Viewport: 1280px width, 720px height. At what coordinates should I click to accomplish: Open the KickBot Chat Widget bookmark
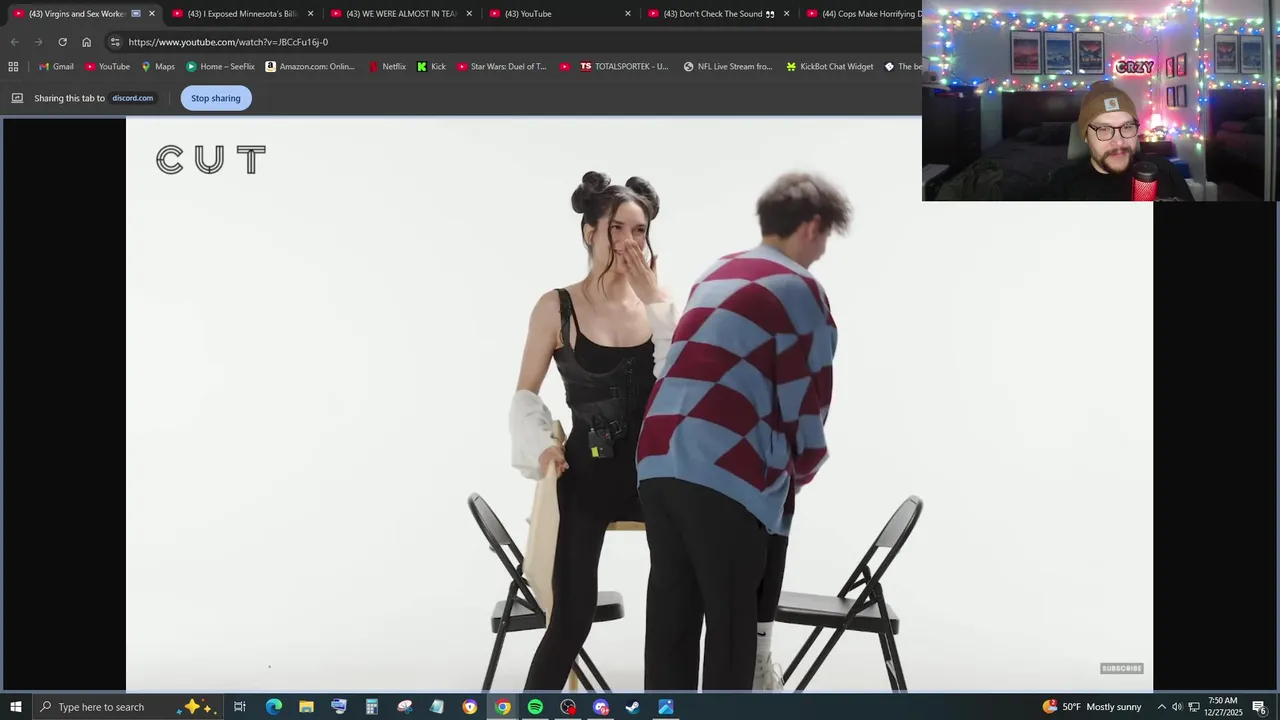830,67
